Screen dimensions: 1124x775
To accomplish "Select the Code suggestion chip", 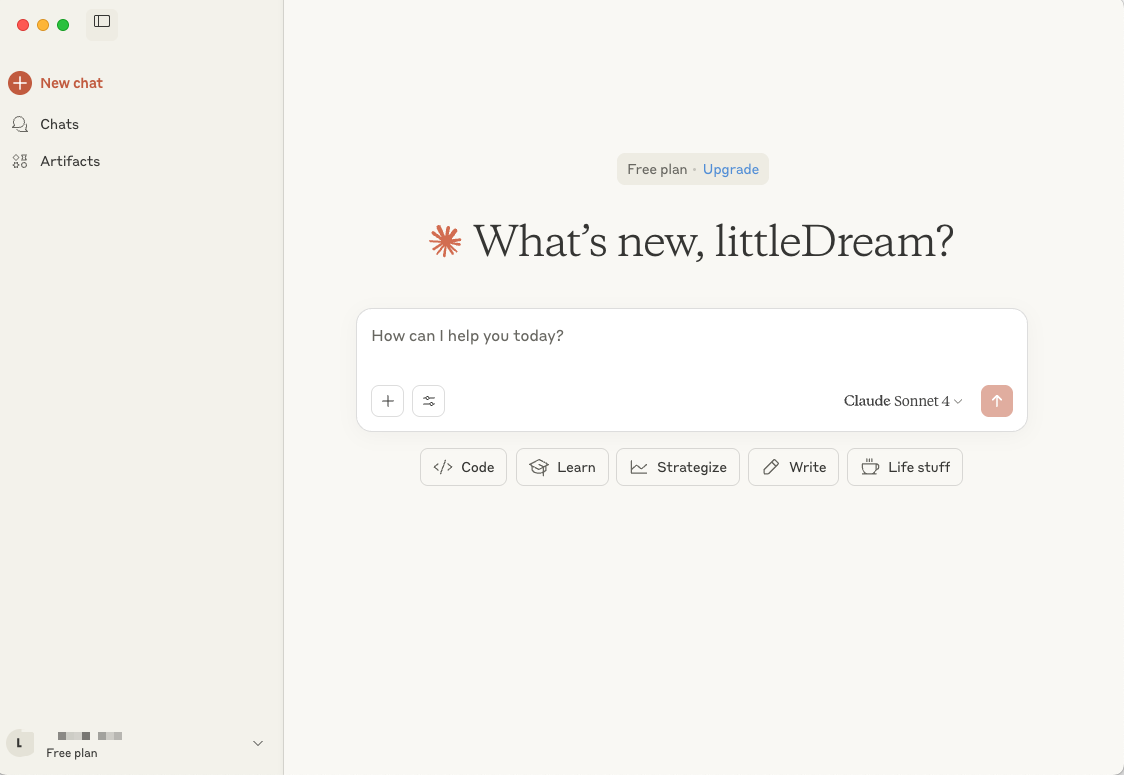I will coord(463,467).
